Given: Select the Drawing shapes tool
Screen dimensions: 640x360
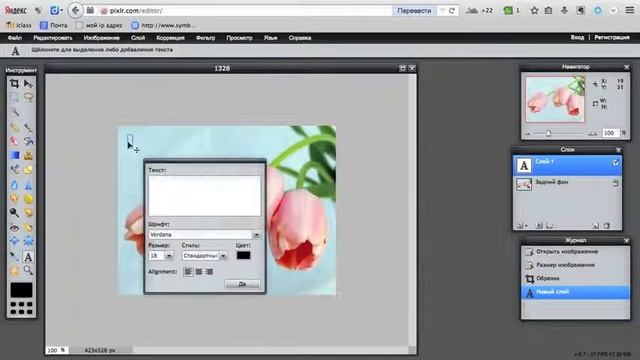Looking at the screenshot, I should pos(28,169).
